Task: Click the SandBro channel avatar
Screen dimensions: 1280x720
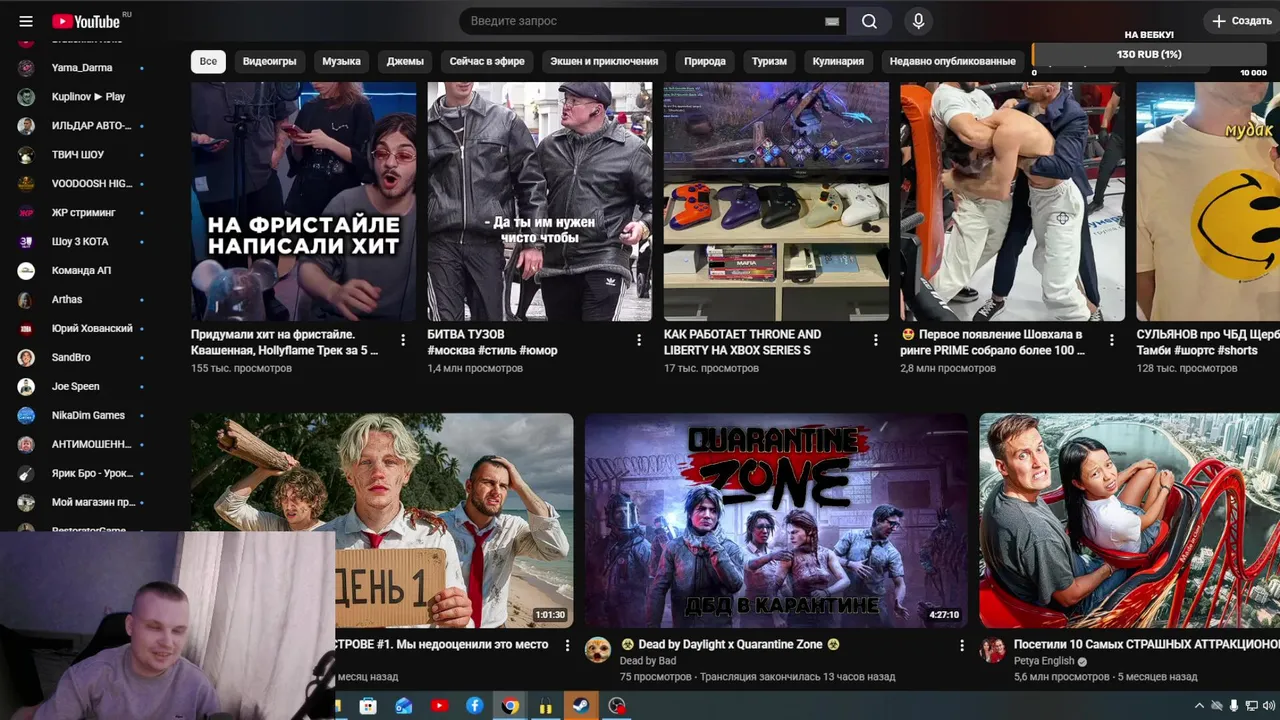Action: [27, 358]
